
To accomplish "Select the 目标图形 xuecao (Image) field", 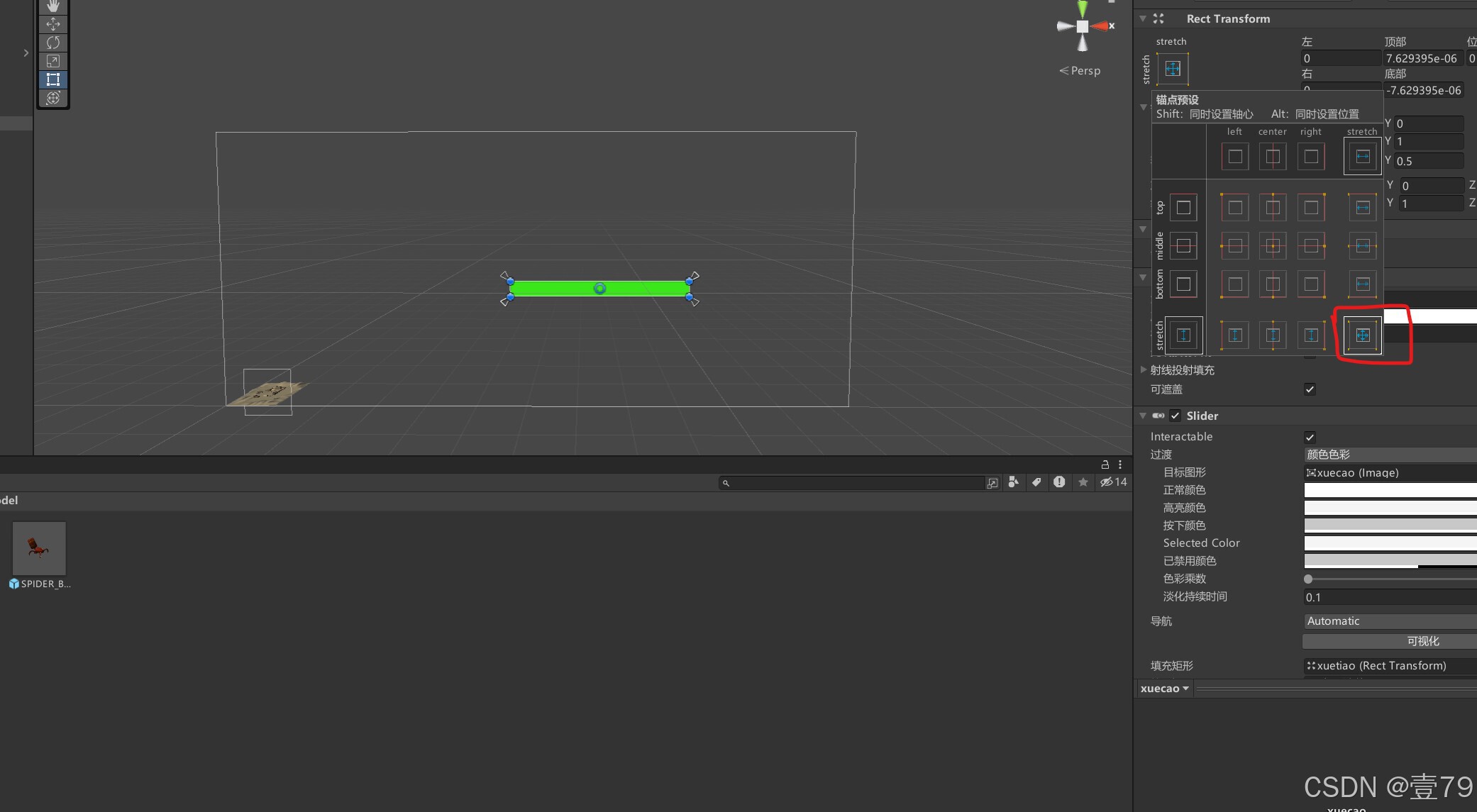I will 1390,473.
